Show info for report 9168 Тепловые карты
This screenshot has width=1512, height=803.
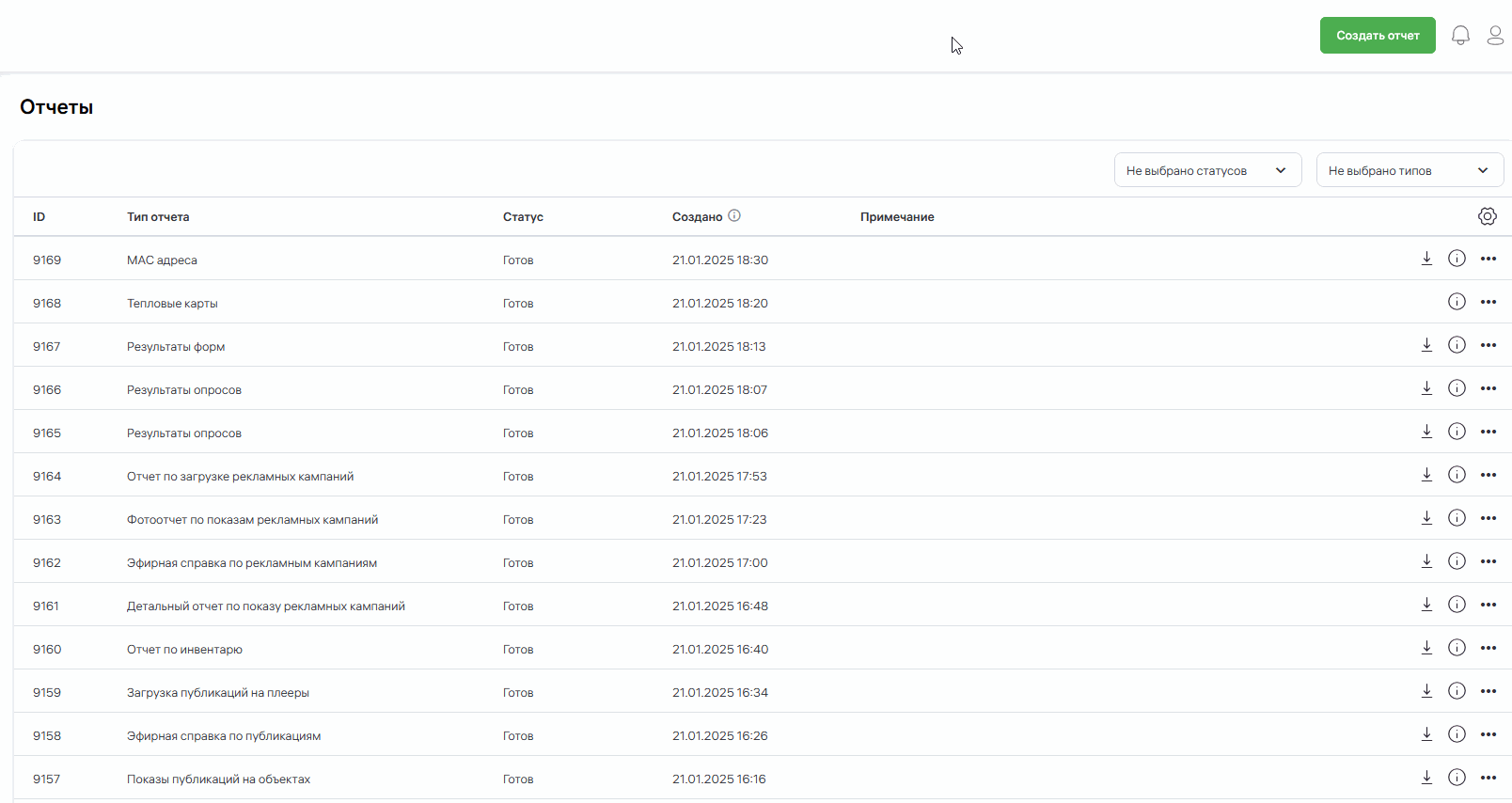point(1457,302)
